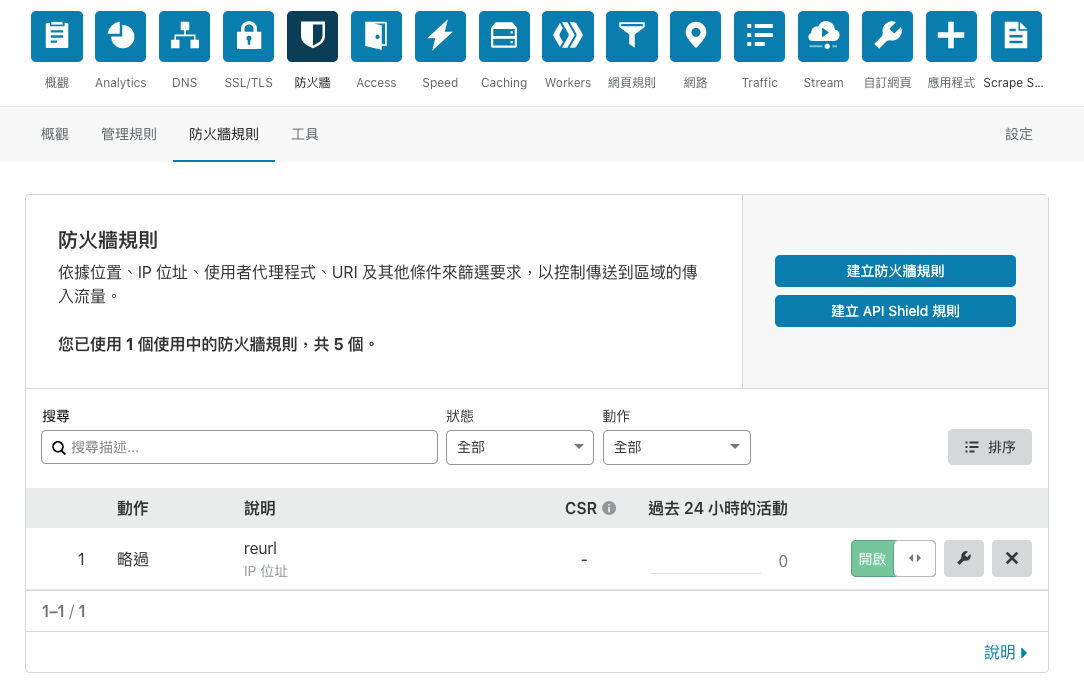Open the Speed lightning icon
The image size is (1084, 691).
[x=440, y=37]
